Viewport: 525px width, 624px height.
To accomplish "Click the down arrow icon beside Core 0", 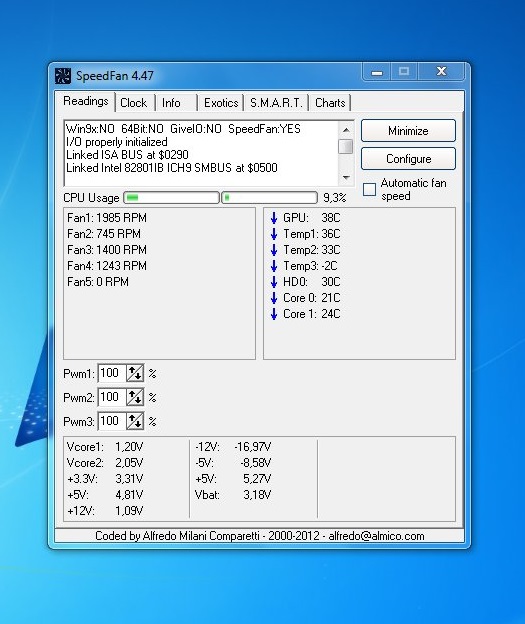I will click(x=274, y=298).
